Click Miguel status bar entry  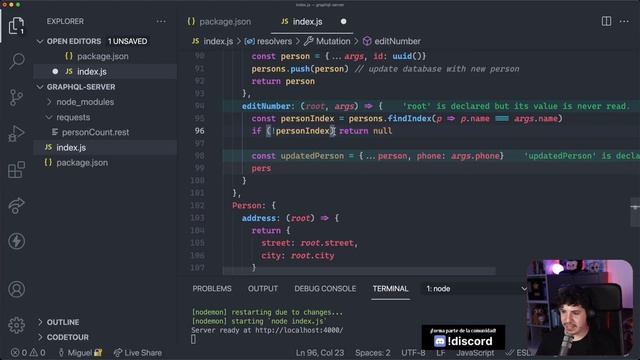(80, 353)
